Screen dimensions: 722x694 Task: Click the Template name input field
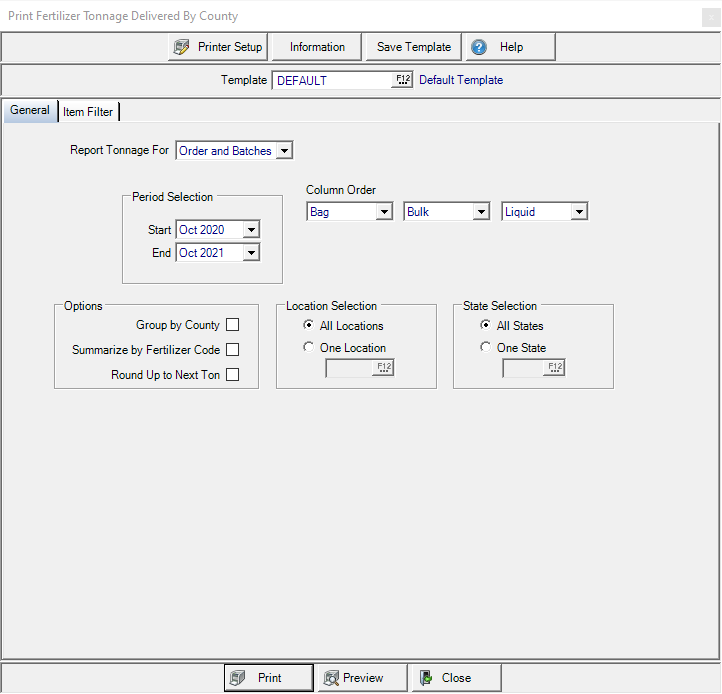tap(331, 80)
